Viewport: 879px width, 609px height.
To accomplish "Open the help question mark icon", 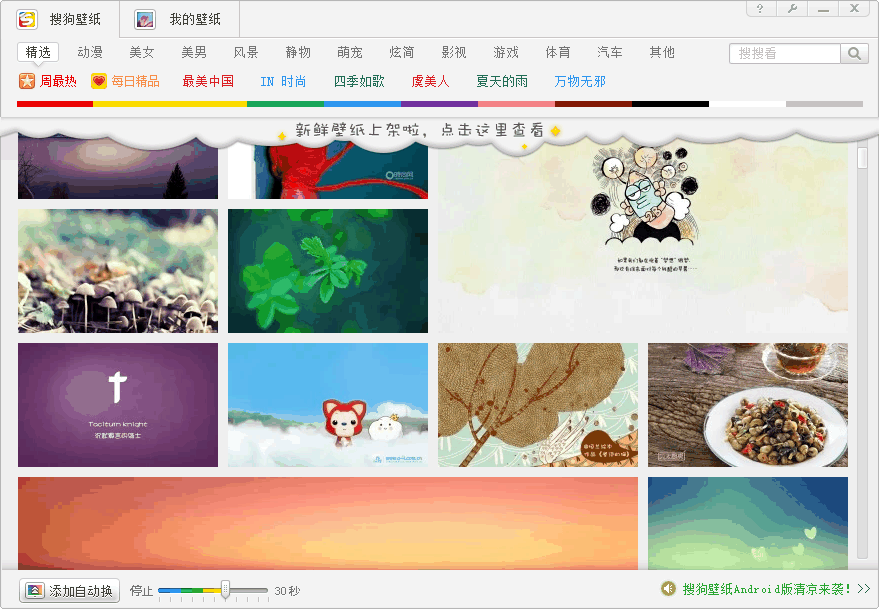I will click(761, 9).
